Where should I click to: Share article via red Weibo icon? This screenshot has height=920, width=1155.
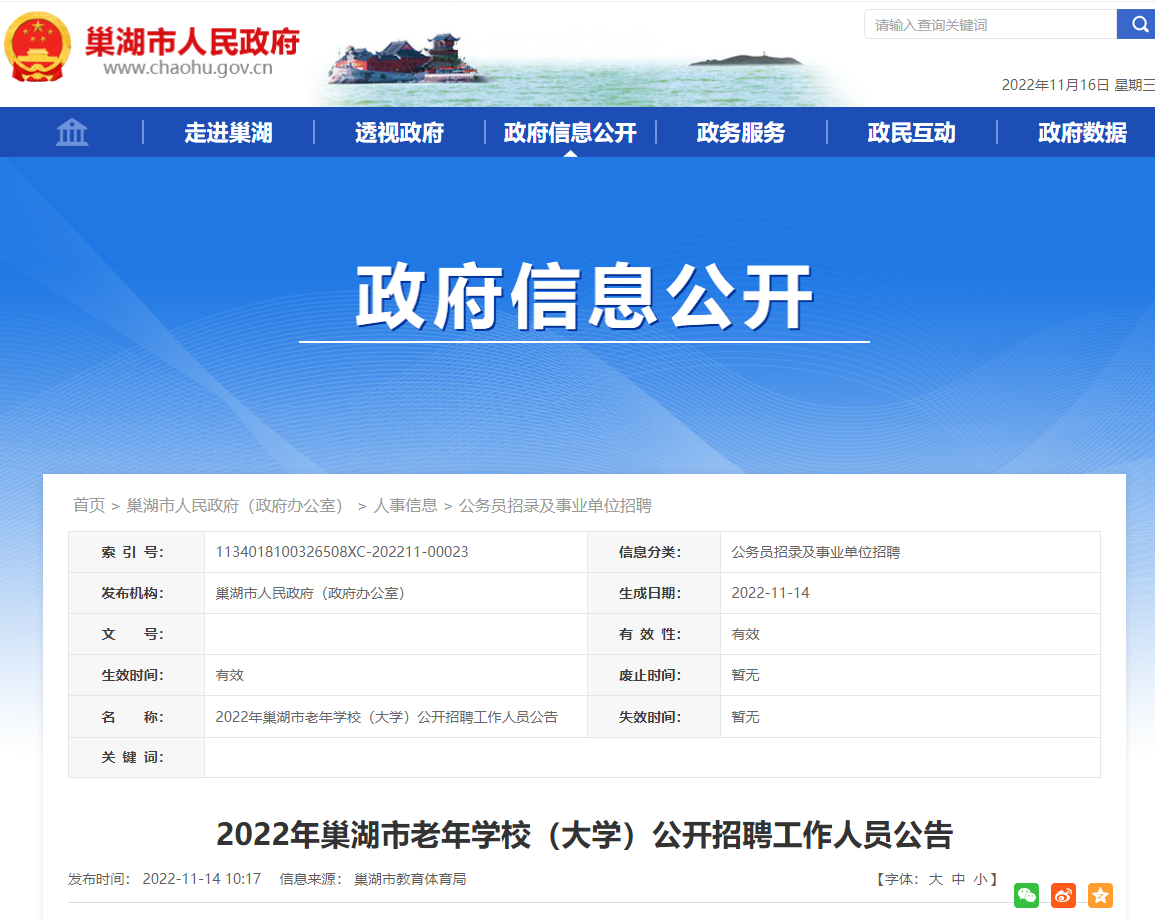(x=1063, y=895)
